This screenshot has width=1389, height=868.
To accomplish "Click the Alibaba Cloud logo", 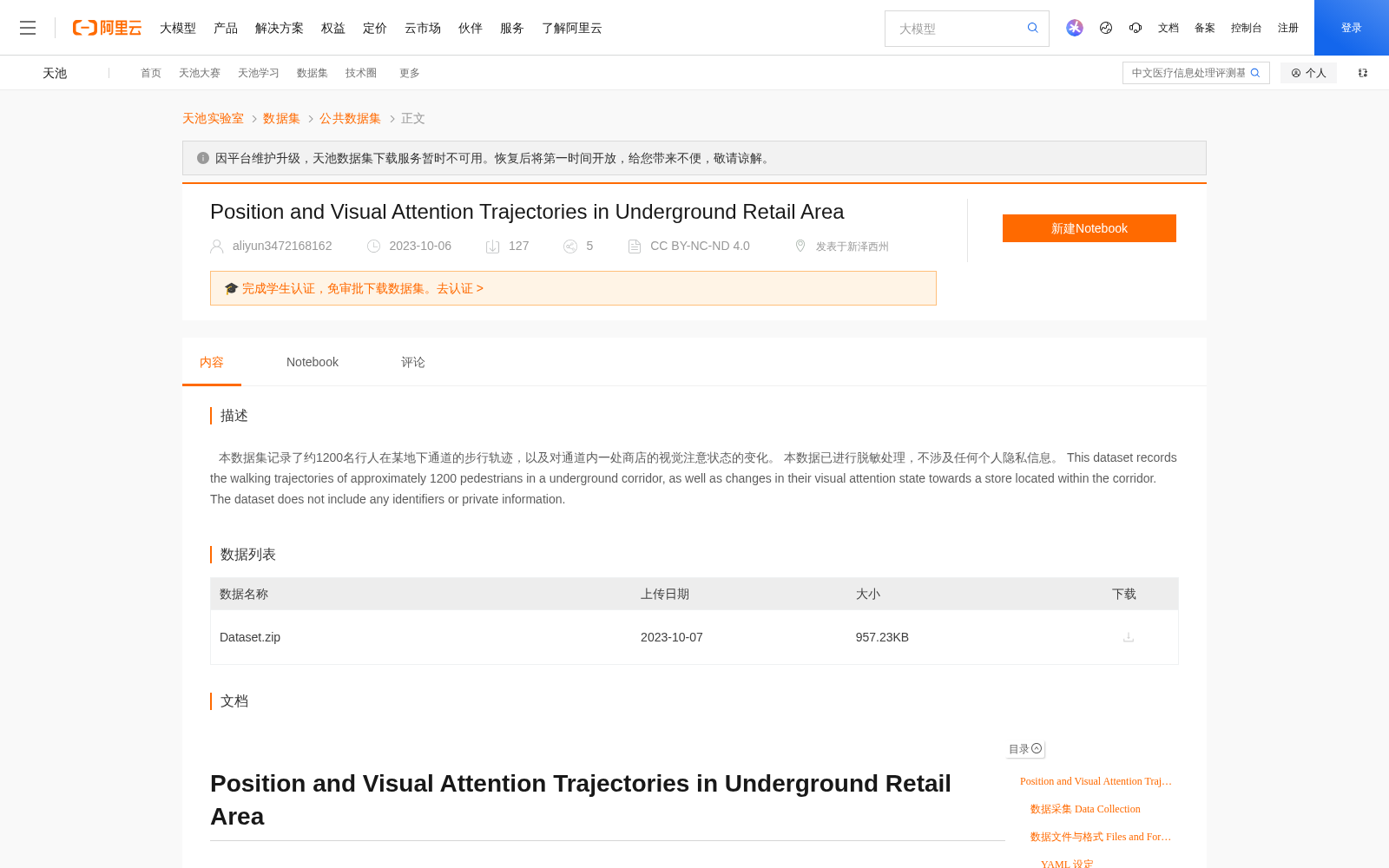I will [x=107, y=28].
